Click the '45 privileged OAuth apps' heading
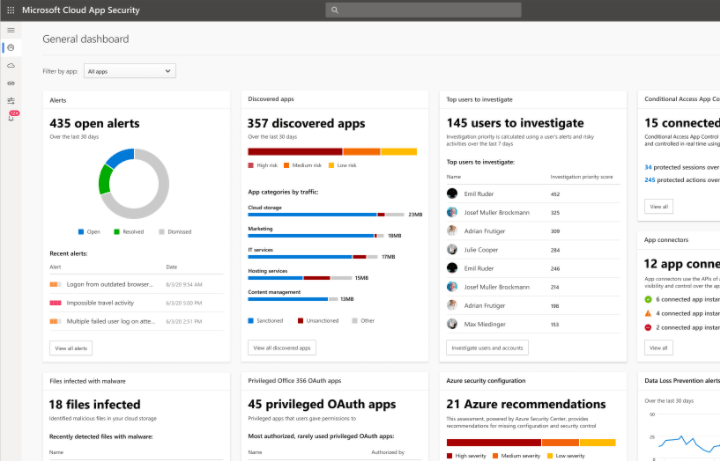 (x=322, y=404)
